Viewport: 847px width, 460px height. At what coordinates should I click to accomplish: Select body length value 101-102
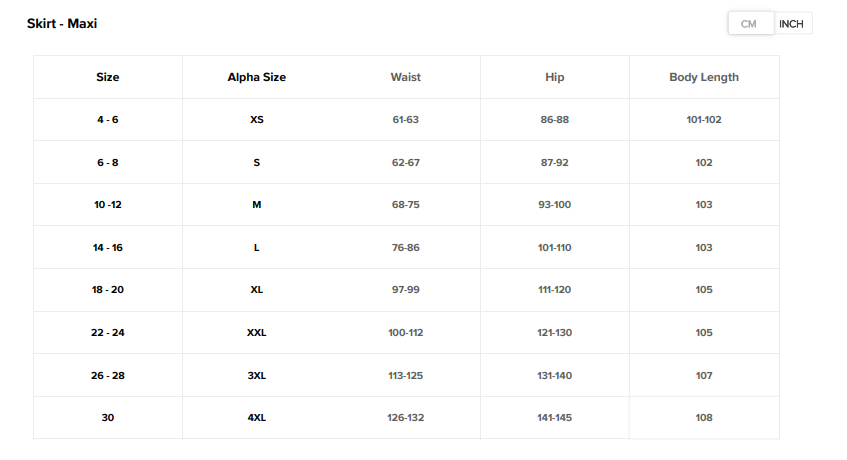(704, 120)
